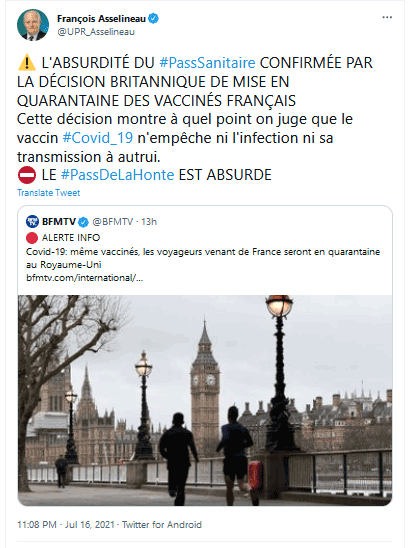The height and width of the screenshot is (548, 412).
Task: Open the @BFMTV handle in quoted tweet
Action: [x=113, y=222]
